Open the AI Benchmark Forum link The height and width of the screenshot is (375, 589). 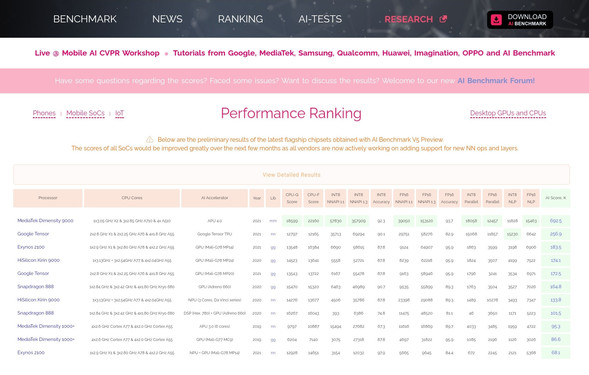(496, 80)
